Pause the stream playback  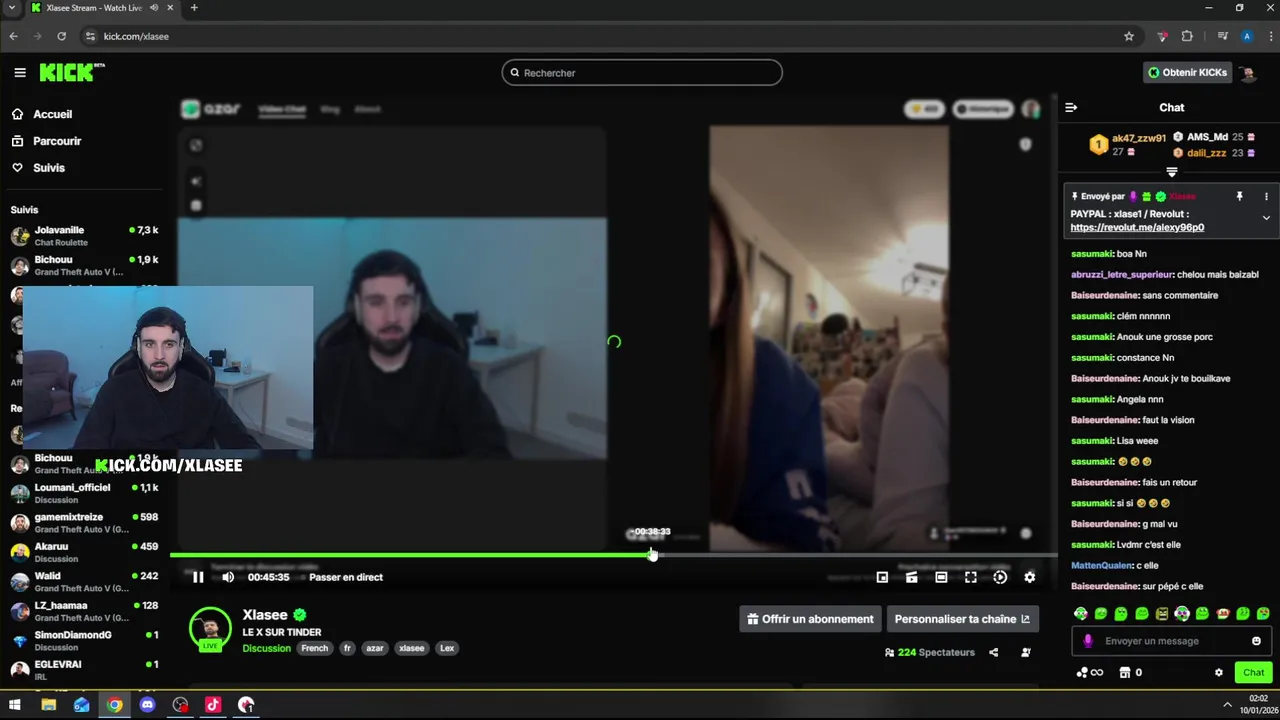point(198,577)
